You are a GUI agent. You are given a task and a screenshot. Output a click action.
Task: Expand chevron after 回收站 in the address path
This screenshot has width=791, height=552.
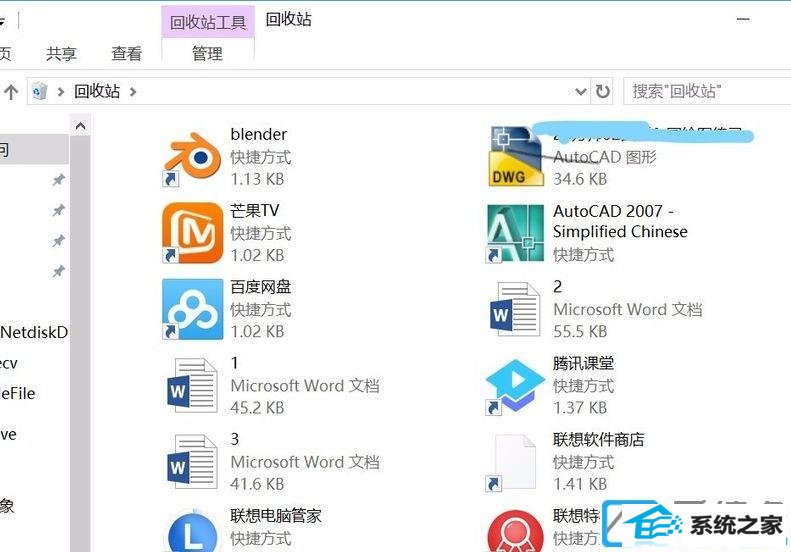[133, 91]
